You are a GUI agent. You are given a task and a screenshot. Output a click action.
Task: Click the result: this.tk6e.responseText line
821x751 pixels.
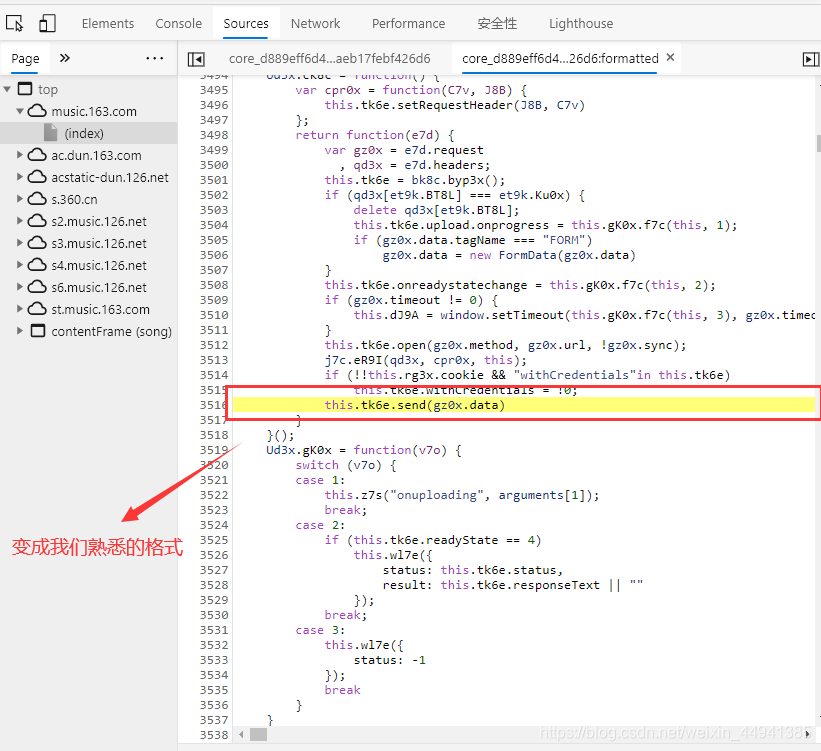(513, 585)
